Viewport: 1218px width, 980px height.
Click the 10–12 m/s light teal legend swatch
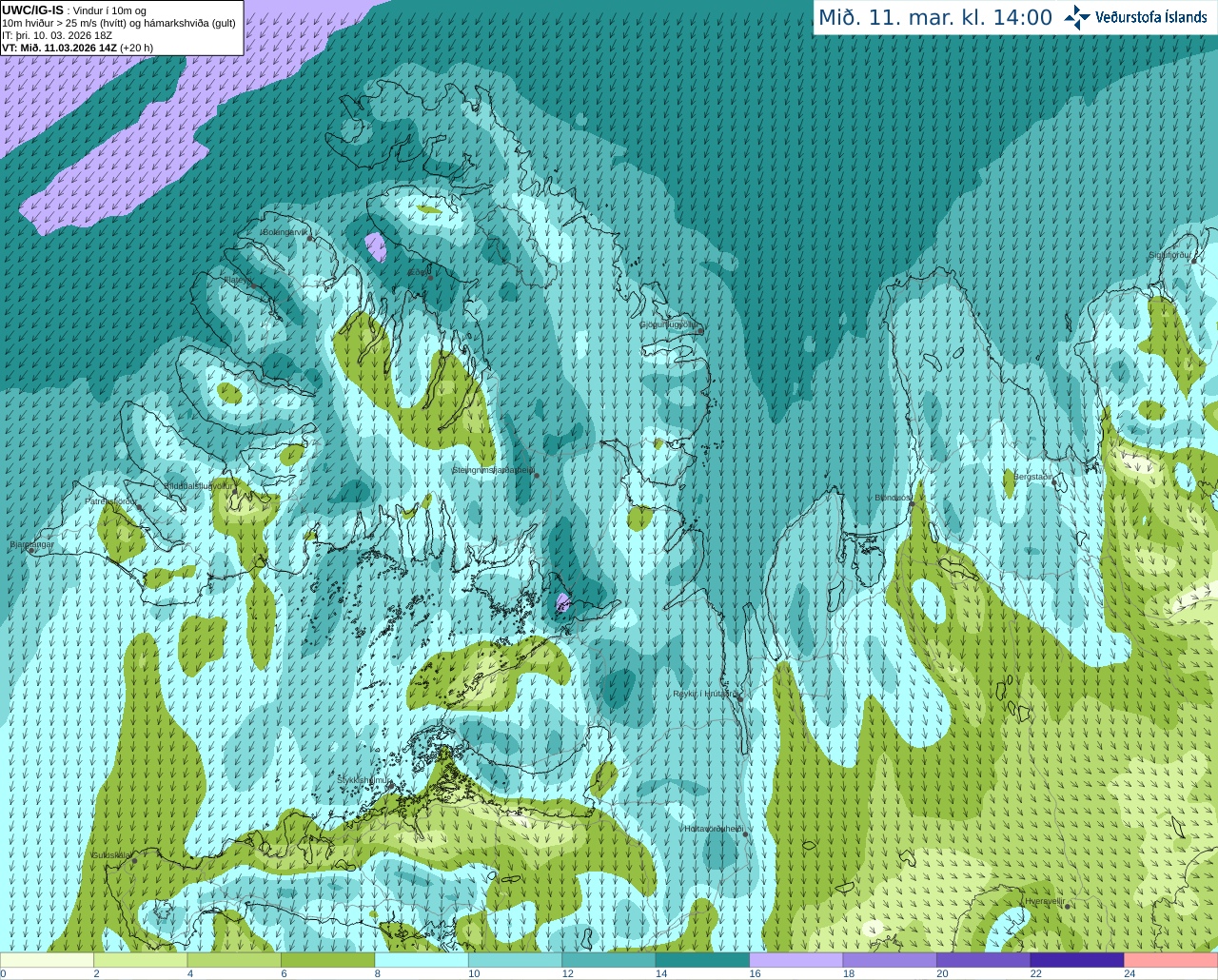[516, 960]
